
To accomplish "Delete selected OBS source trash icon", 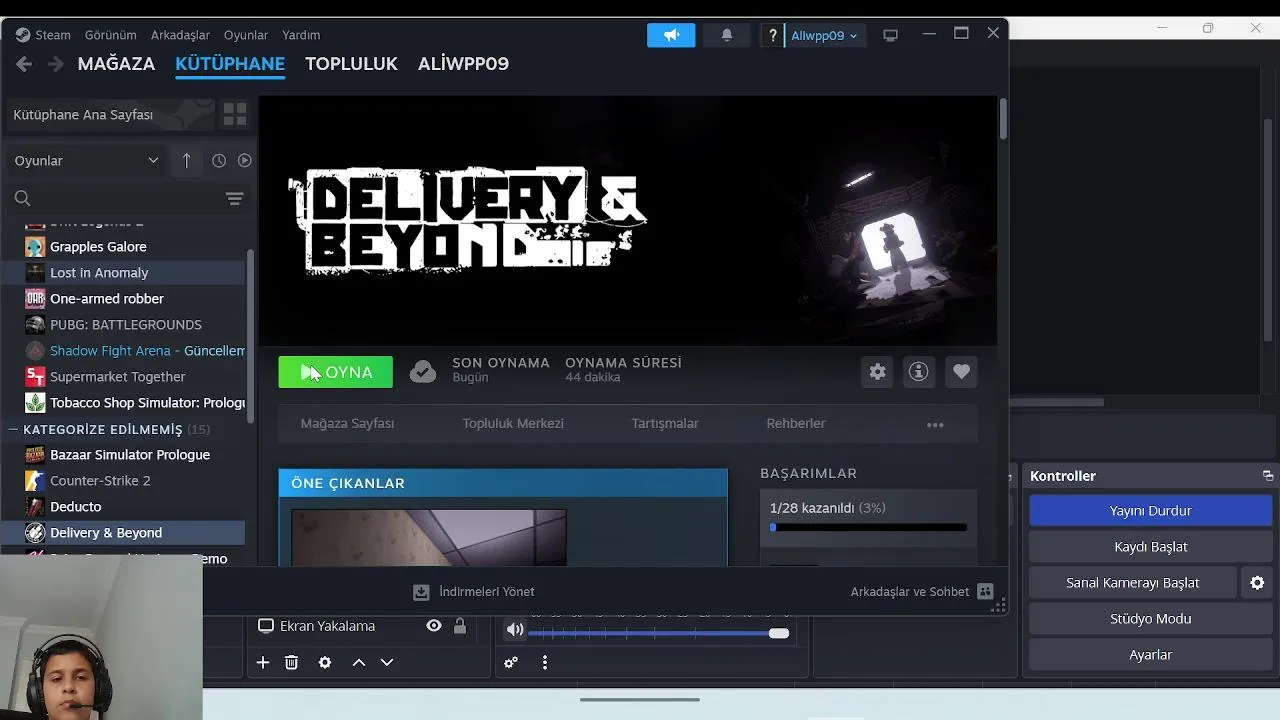I will click(291, 662).
